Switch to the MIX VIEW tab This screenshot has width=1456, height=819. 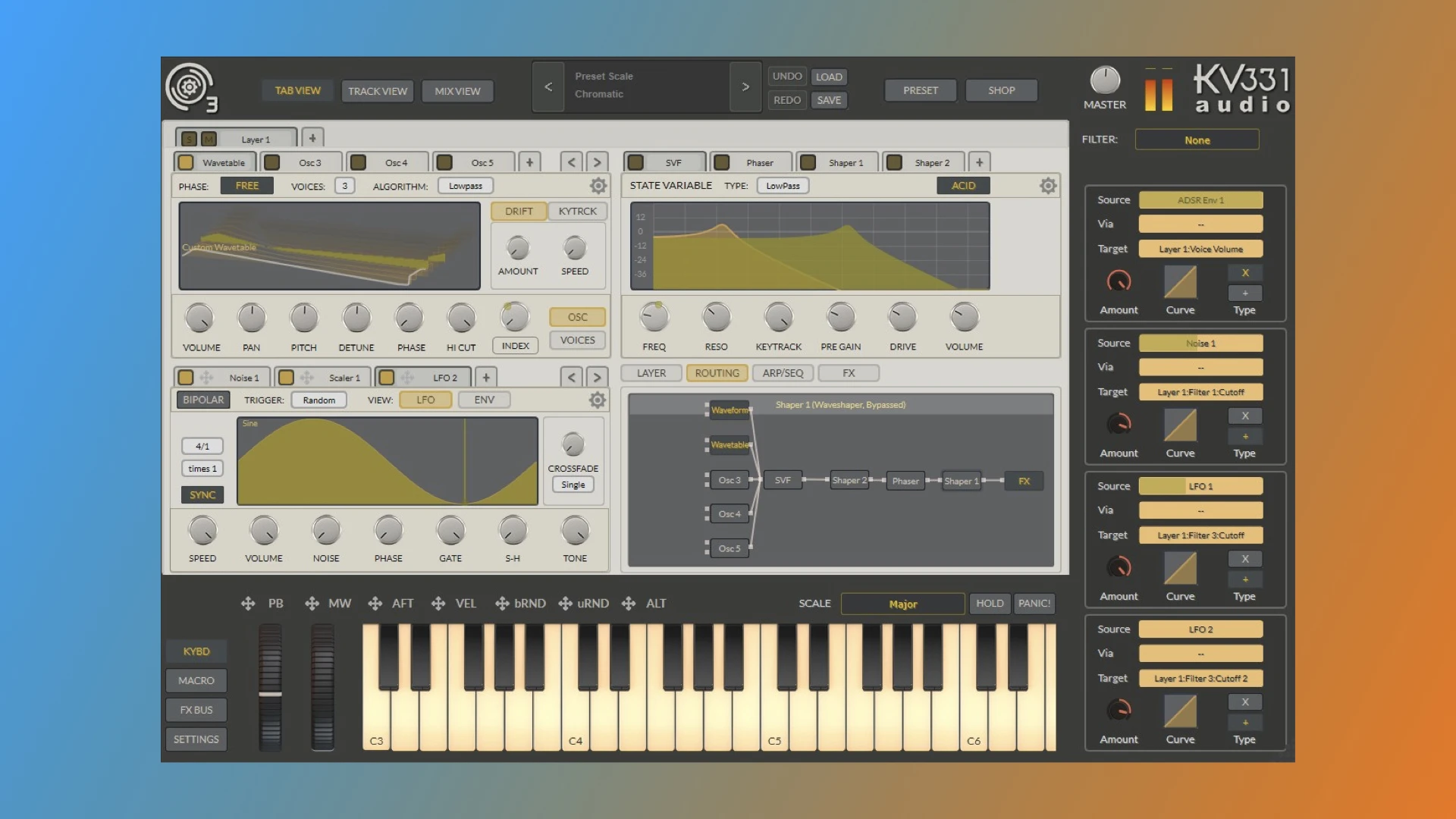457,91
